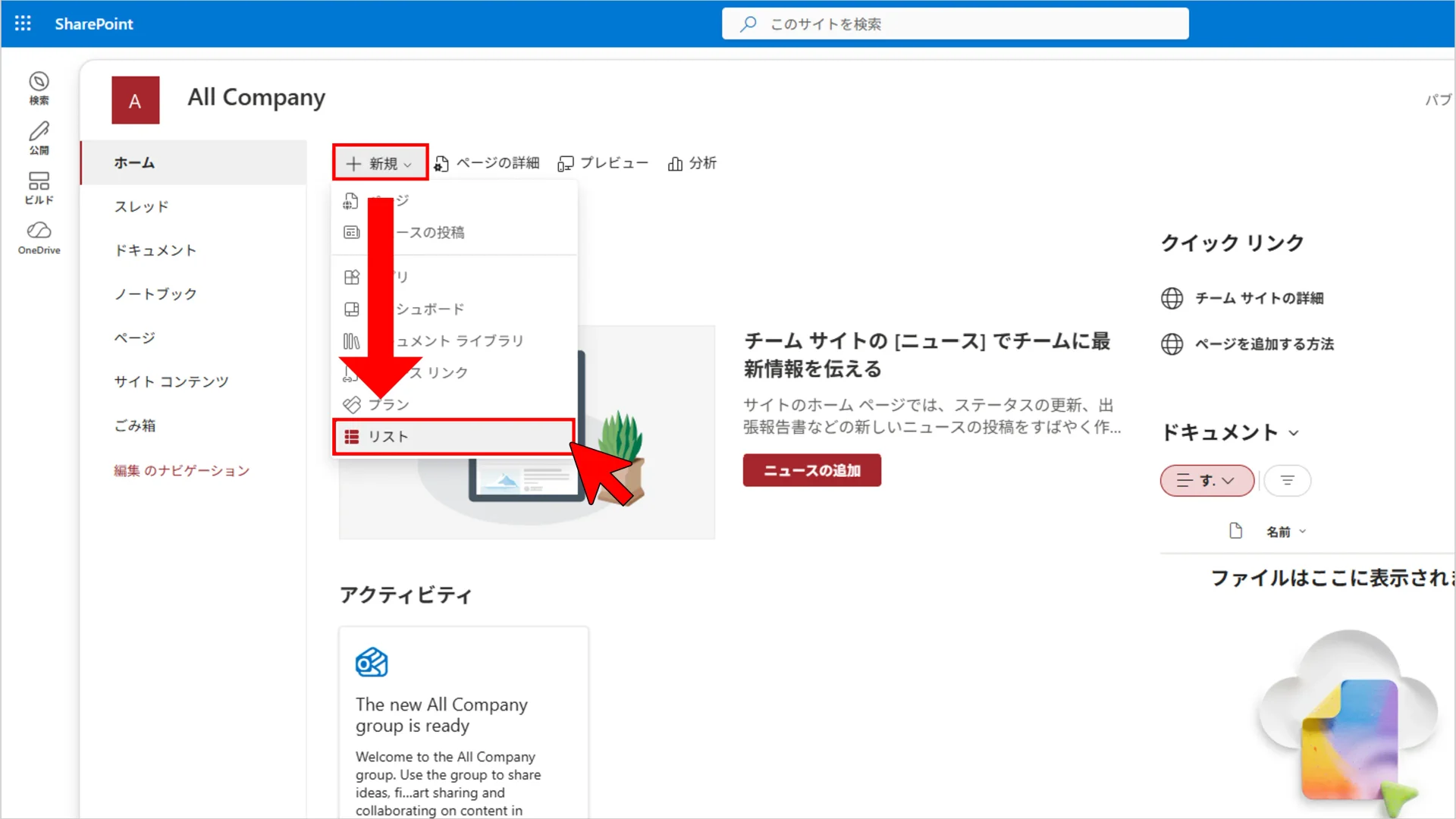This screenshot has height=819, width=1456.
Task: Click globe icon beside ページを追加する方法
Action: [1172, 344]
